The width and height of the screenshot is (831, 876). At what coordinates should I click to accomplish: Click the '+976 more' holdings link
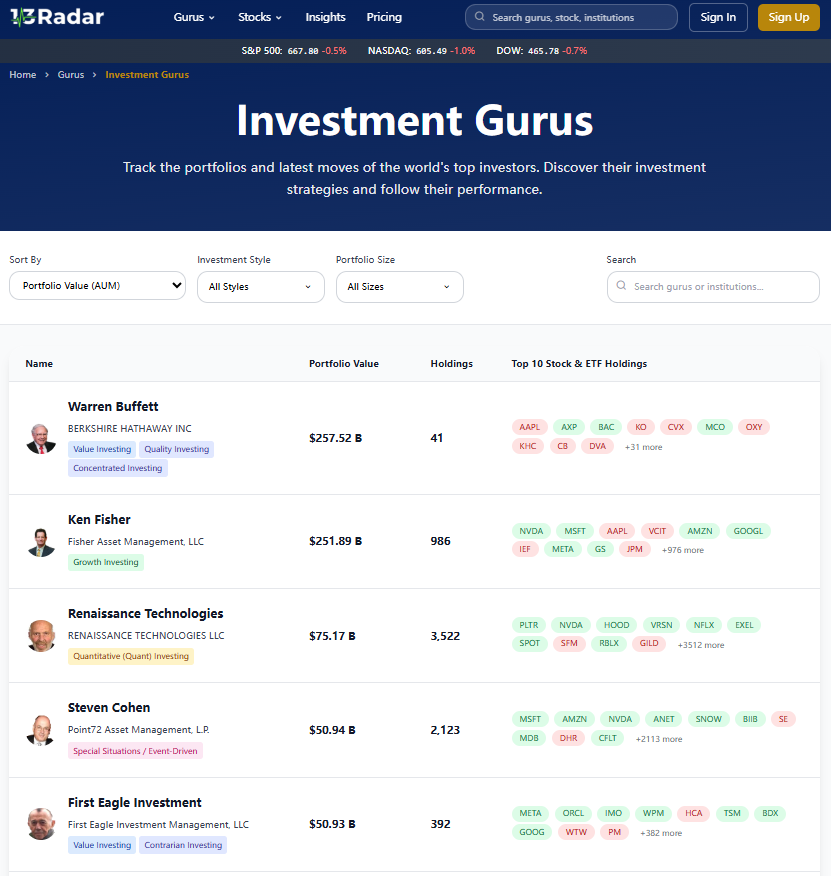(683, 550)
